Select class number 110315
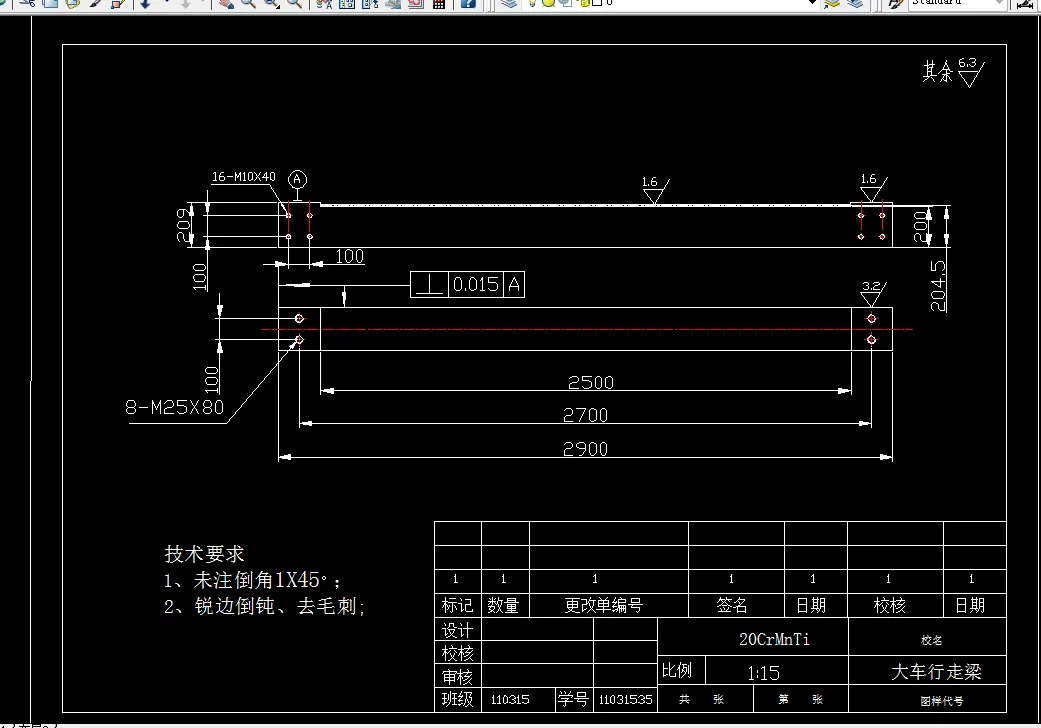Viewport: 1041px width, 728px height. pos(510,699)
